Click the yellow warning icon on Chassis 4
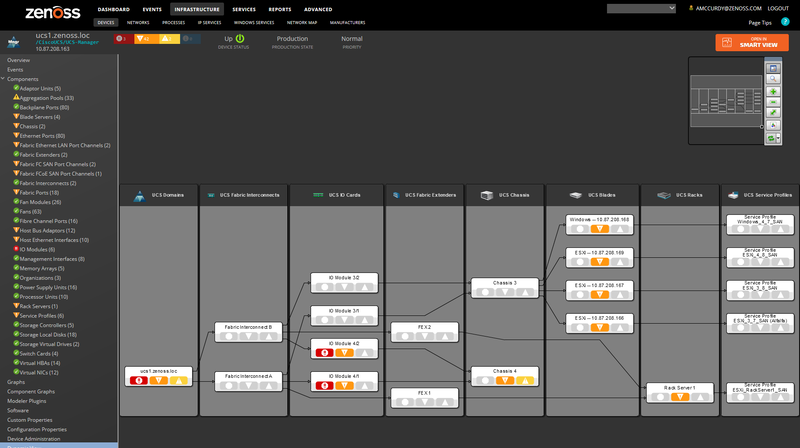800x448 pixels. click(524, 380)
